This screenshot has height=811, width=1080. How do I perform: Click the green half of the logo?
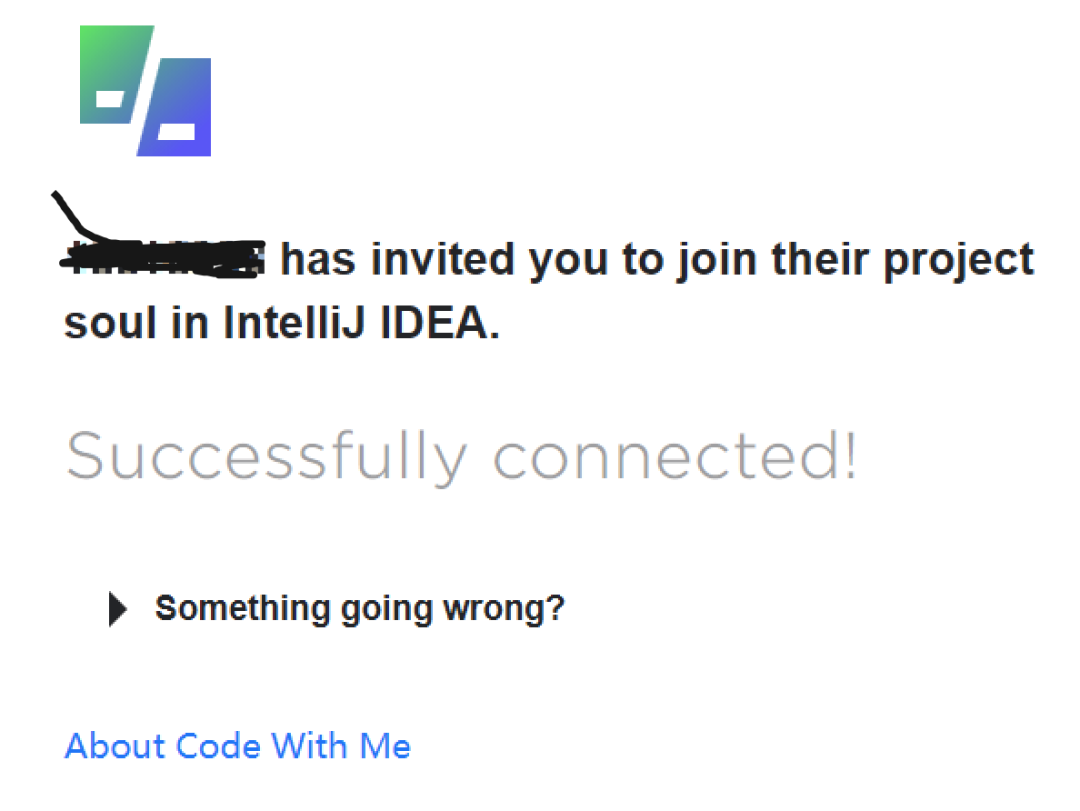[114, 74]
